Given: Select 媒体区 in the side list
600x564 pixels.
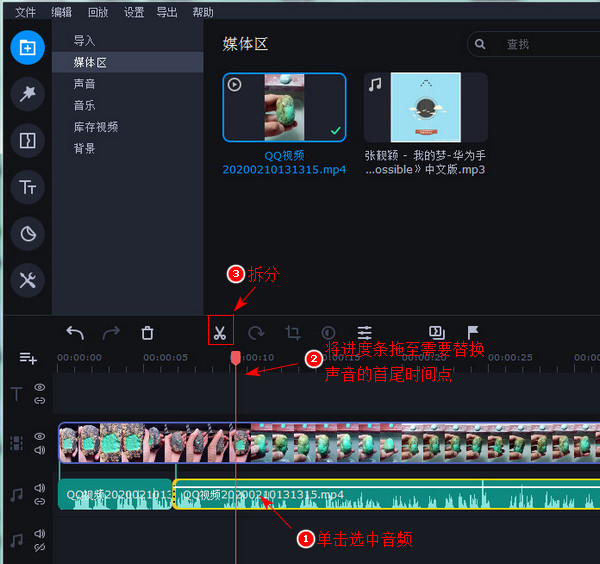Looking at the screenshot, I should (x=127, y=62).
